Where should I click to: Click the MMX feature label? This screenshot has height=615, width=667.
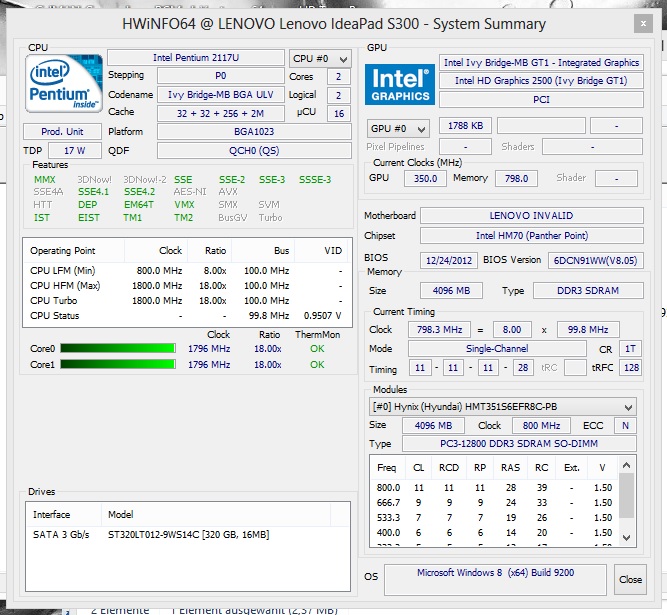tap(45, 179)
